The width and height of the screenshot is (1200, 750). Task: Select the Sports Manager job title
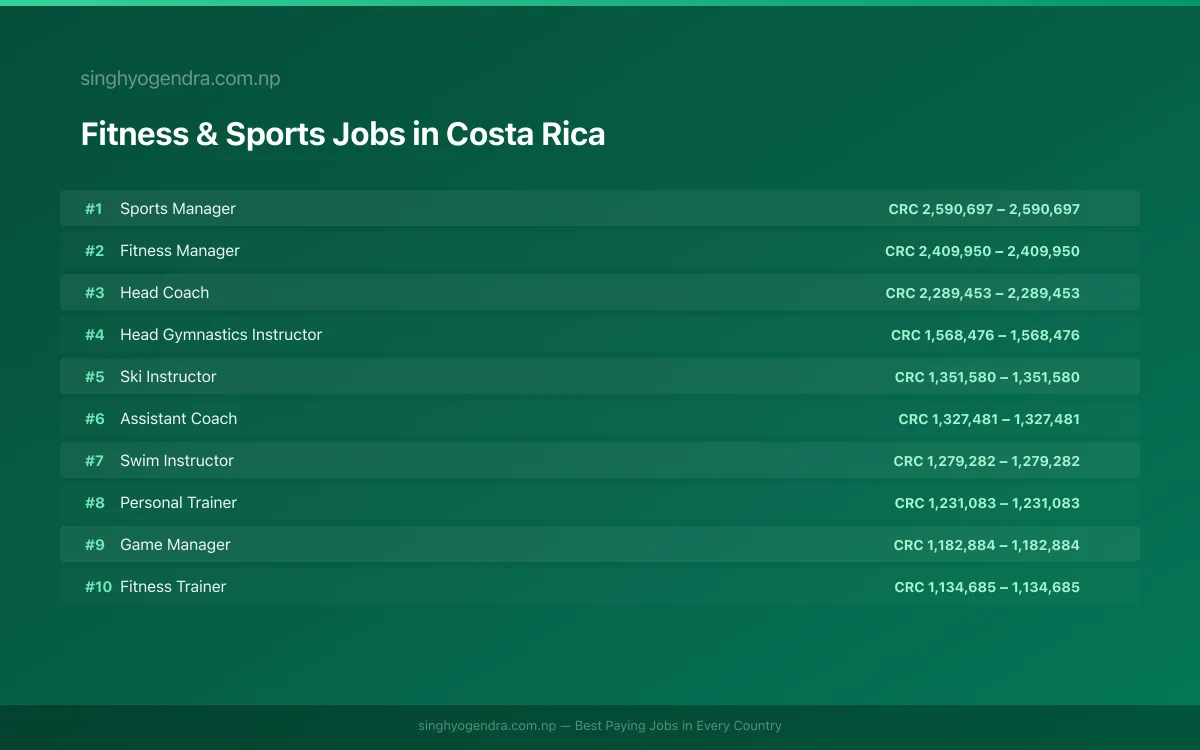coord(178,209)
